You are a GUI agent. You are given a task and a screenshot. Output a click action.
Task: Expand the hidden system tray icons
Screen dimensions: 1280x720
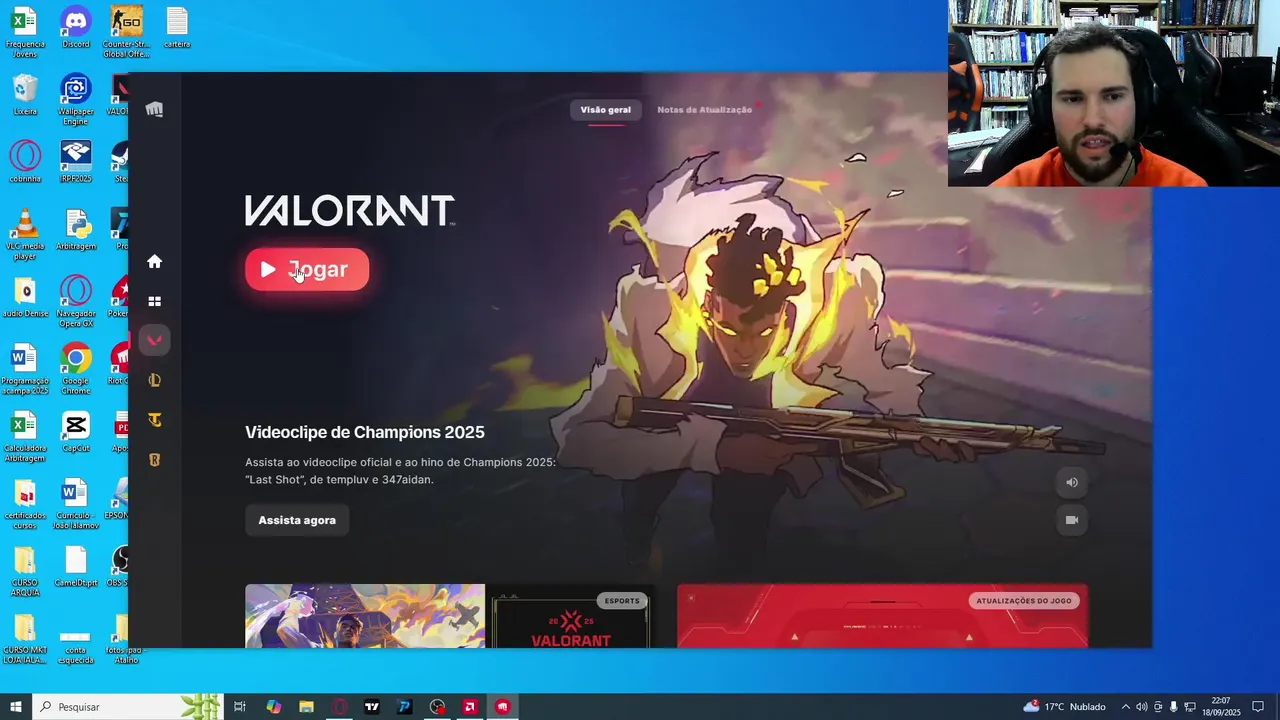coord(1125,707)
